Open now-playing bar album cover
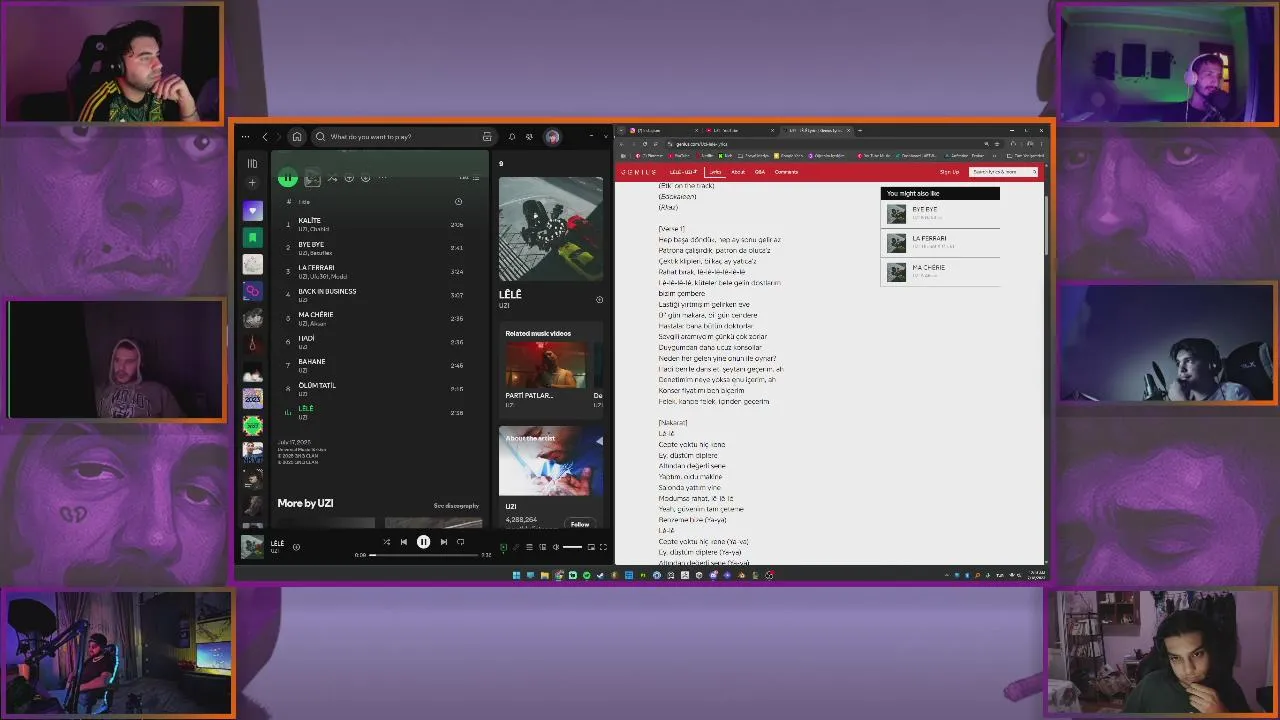The height and width of the screenshot is (720, 1280). pos(252,546)
